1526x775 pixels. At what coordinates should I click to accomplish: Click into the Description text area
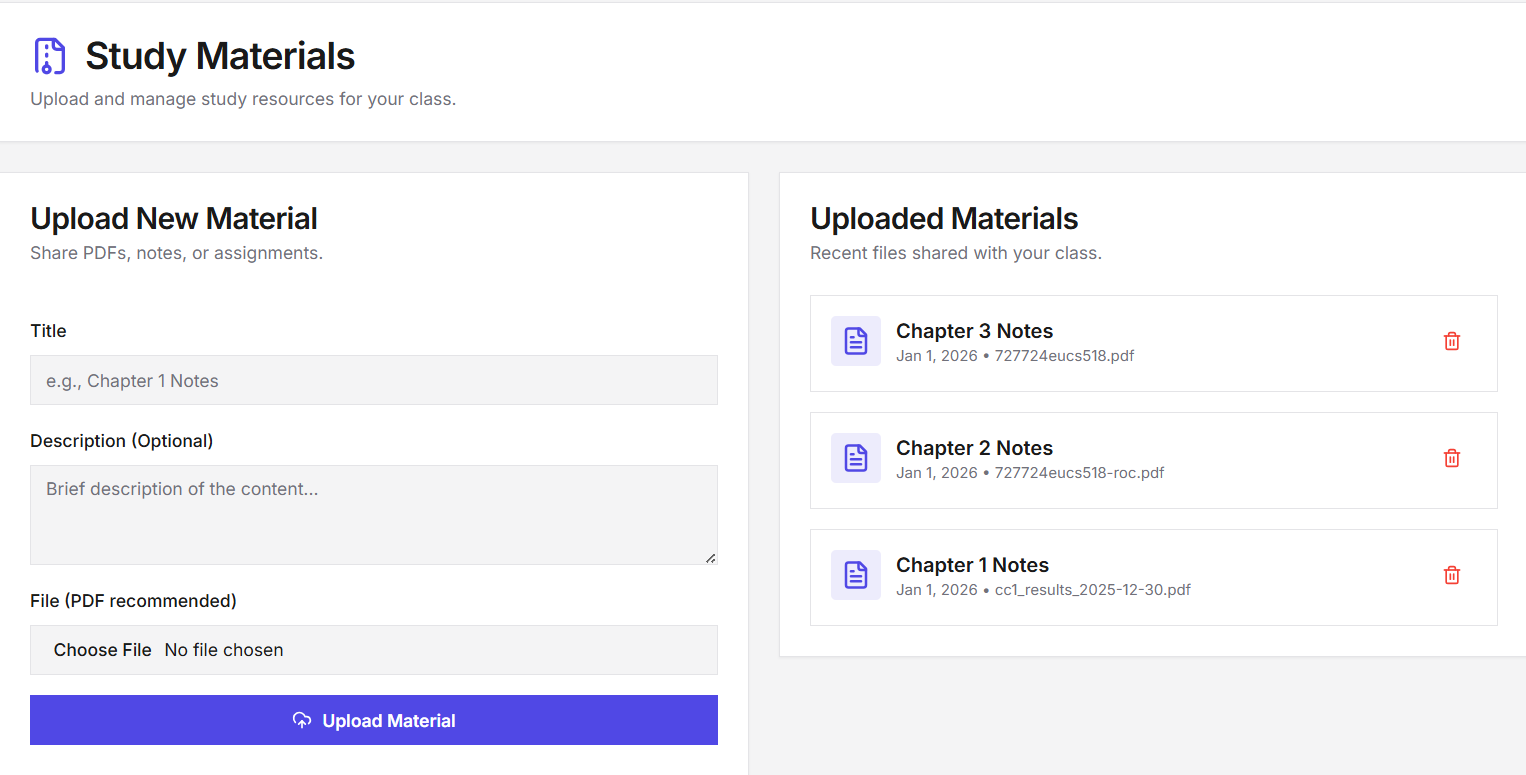click(x=373, y=510)
